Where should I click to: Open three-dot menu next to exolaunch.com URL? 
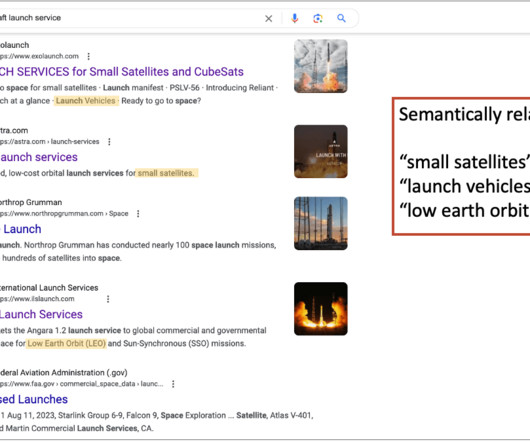[89, 56]
